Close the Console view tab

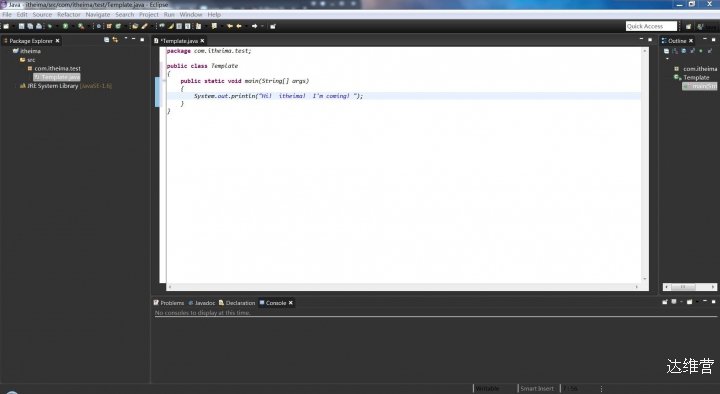coord(291,303)
